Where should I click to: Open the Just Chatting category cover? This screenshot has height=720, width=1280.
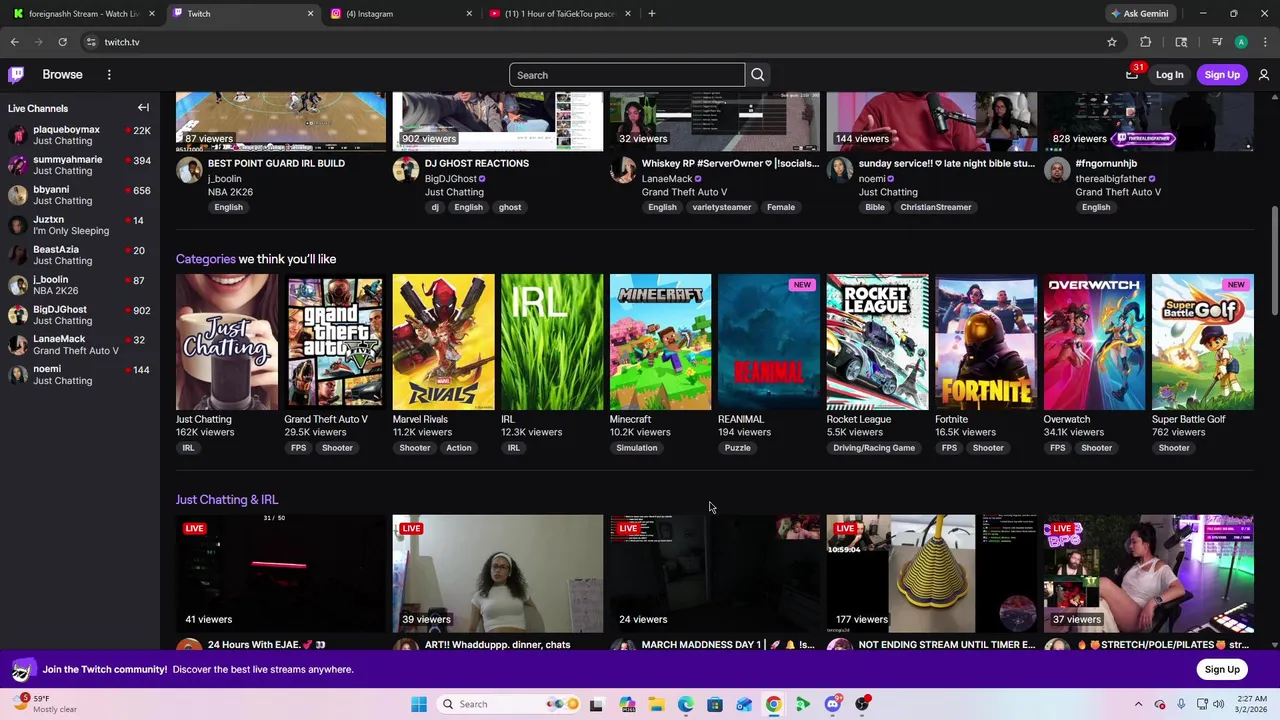(227, 342)
